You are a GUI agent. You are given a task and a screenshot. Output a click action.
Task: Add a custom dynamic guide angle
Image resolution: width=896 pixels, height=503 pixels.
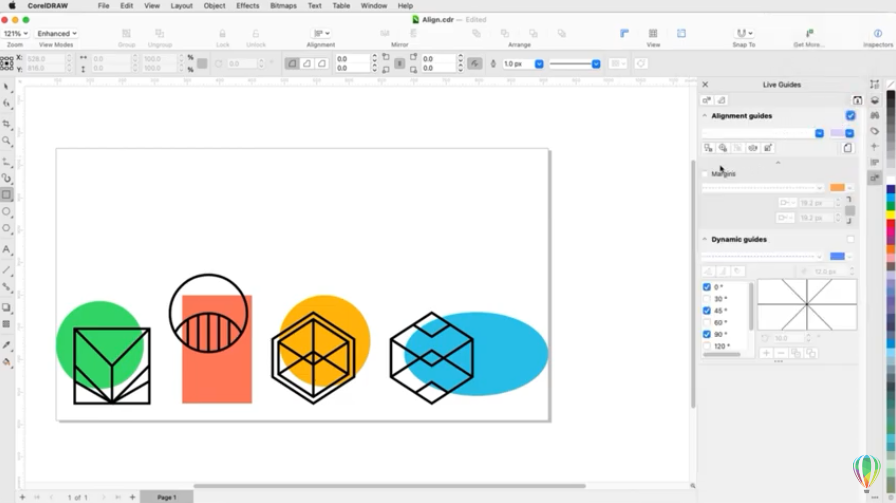tap(766, 353)
